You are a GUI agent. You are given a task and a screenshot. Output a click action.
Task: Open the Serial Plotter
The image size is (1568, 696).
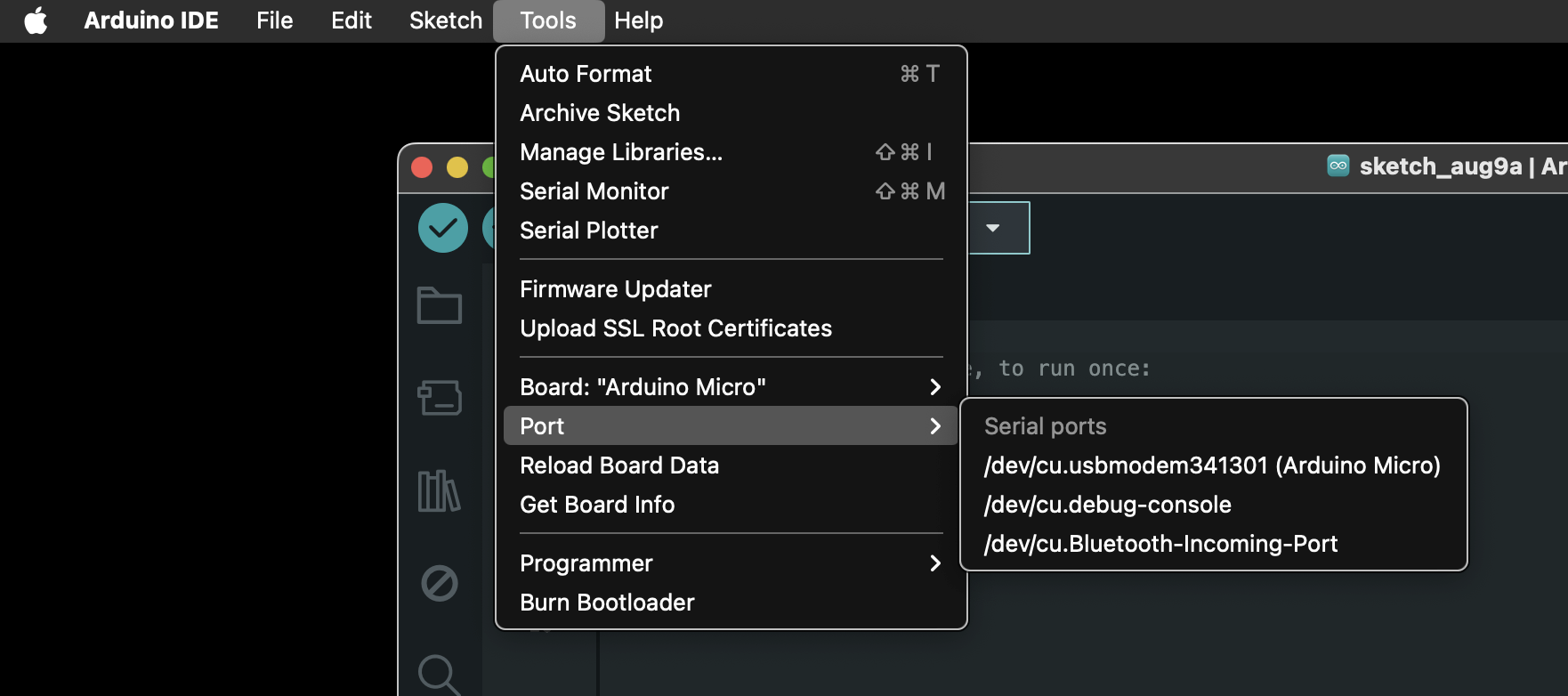point(731,231)
